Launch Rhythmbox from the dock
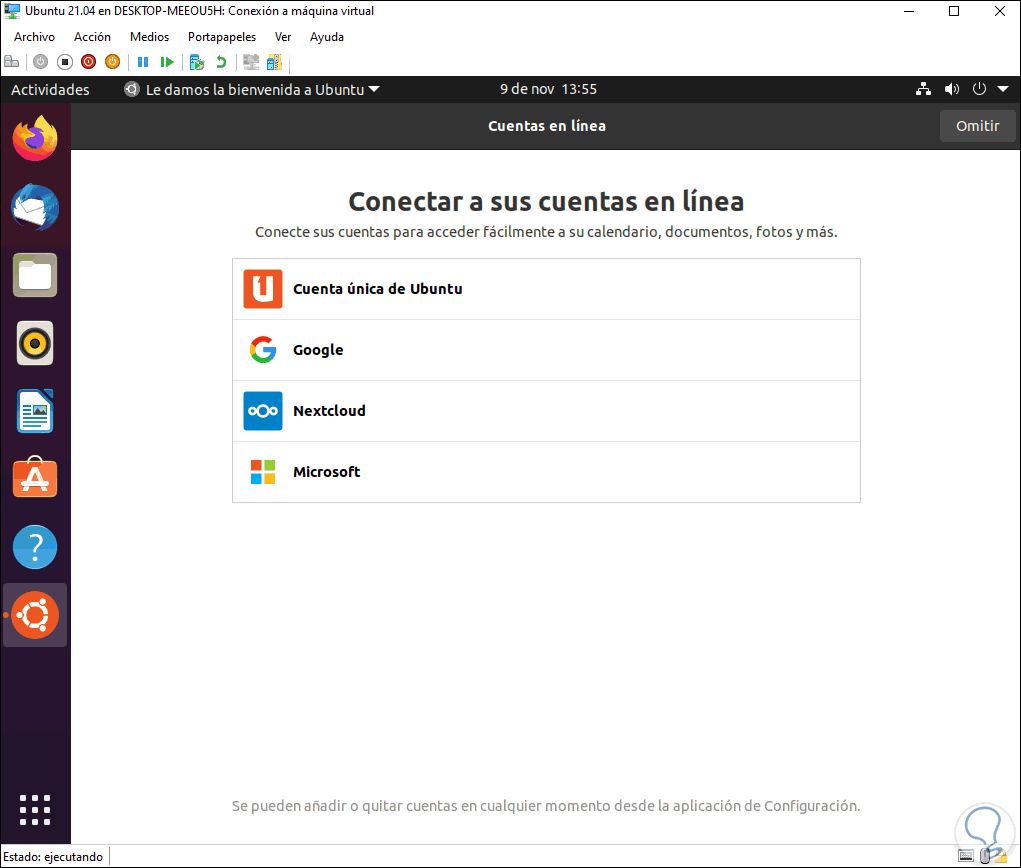 point(35,343)
